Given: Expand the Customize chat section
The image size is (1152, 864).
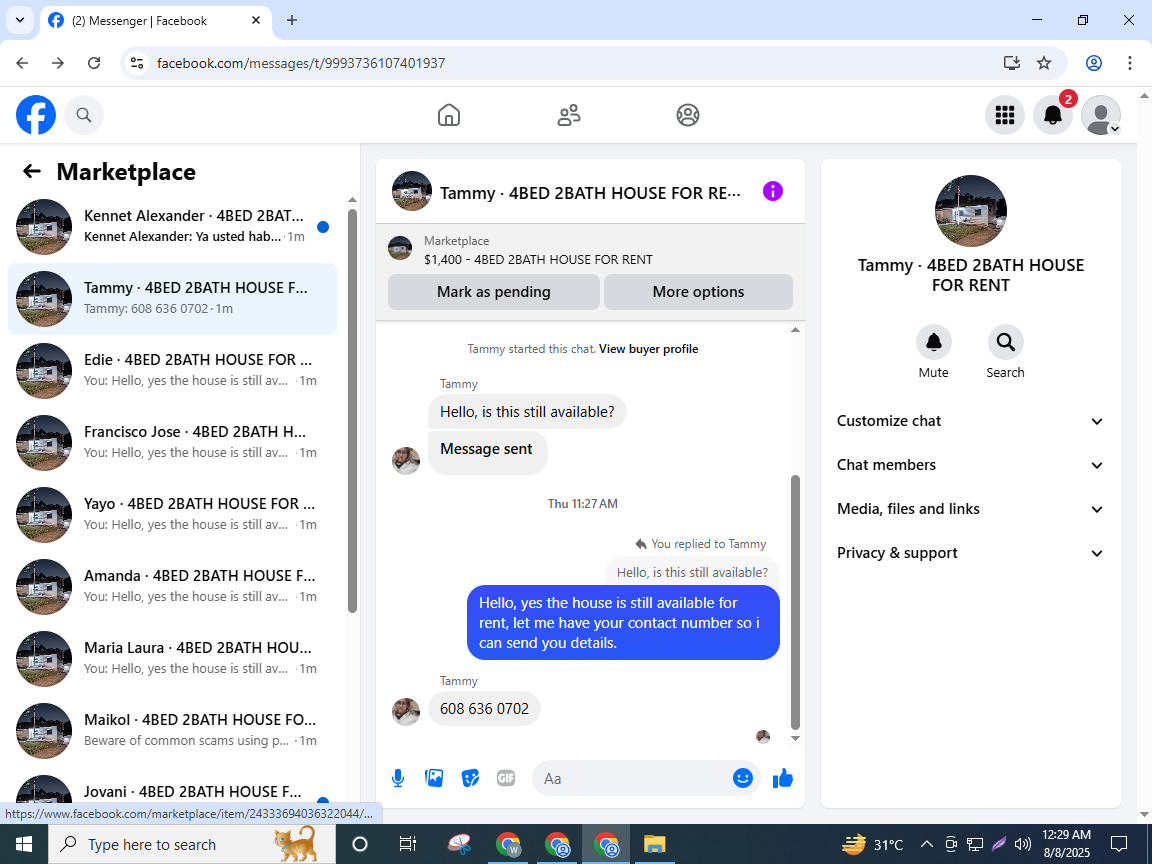Looking at the screenshot, I should pyautogui.click(x=970, y=421).
